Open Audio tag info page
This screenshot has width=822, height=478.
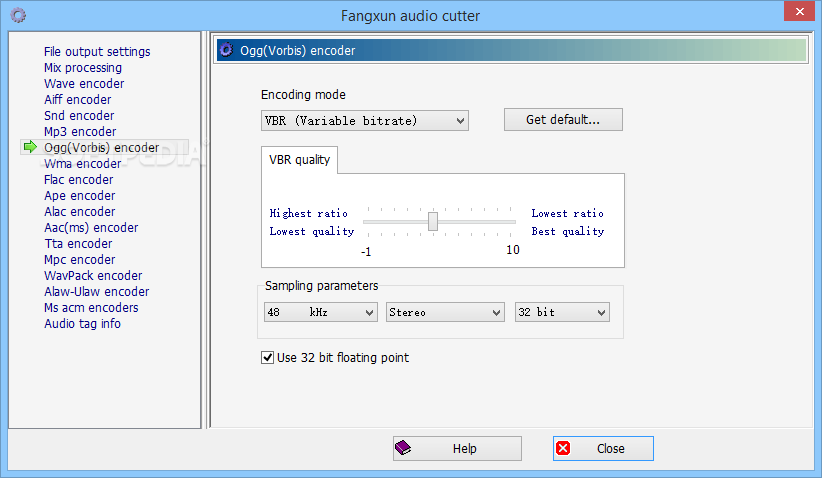82,323
